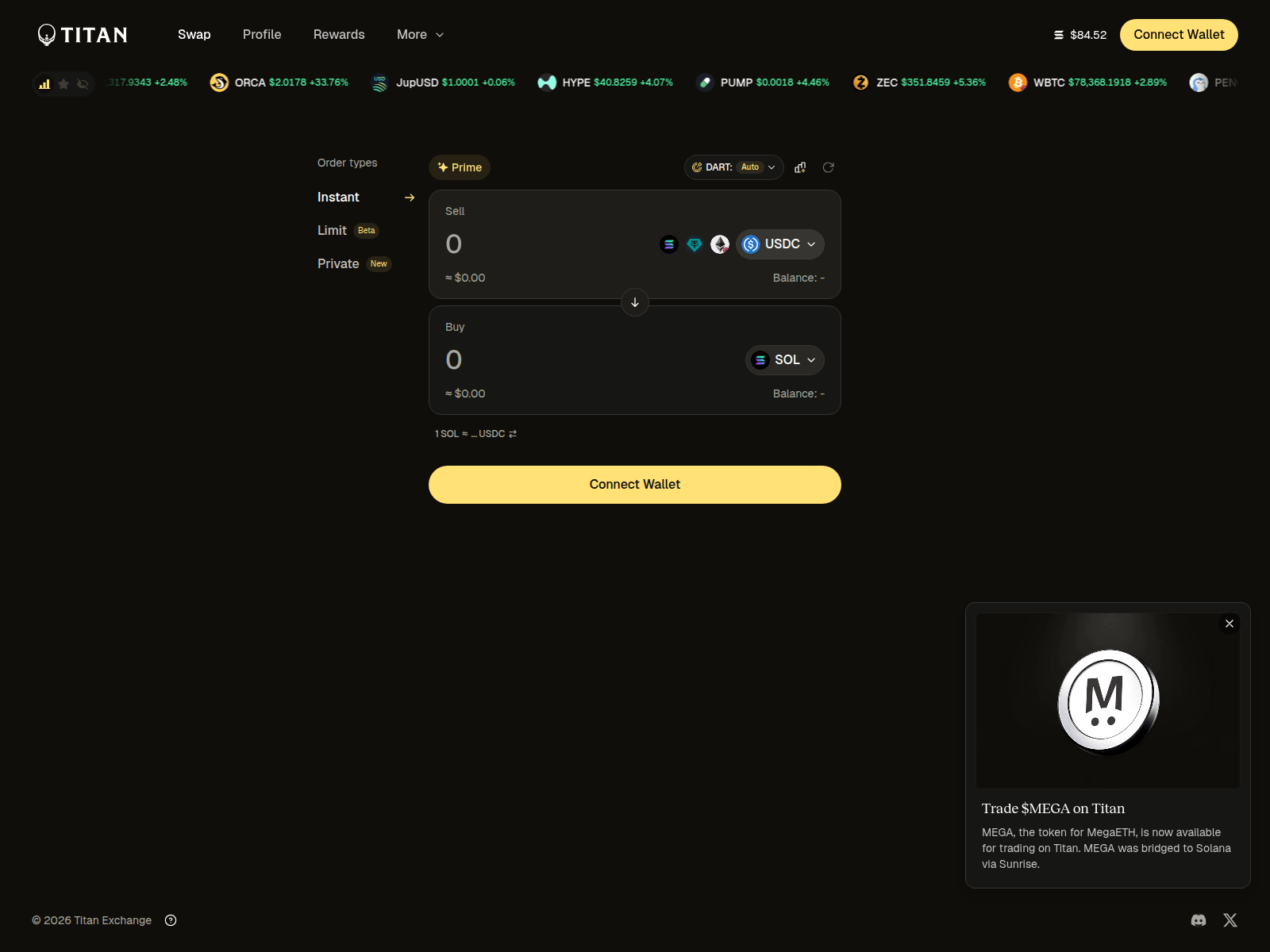The height and width of the screenshot is (952, 1270).
Task: Open Titan's Discord link
Action: click(1199, 920)
